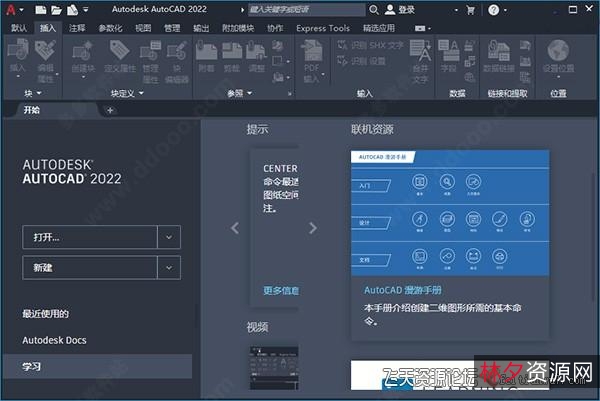600x401 pixels.
Task: Click the 编辑属性 edit attributes icon
Action: pyautogui.click(x=46, y=50)
